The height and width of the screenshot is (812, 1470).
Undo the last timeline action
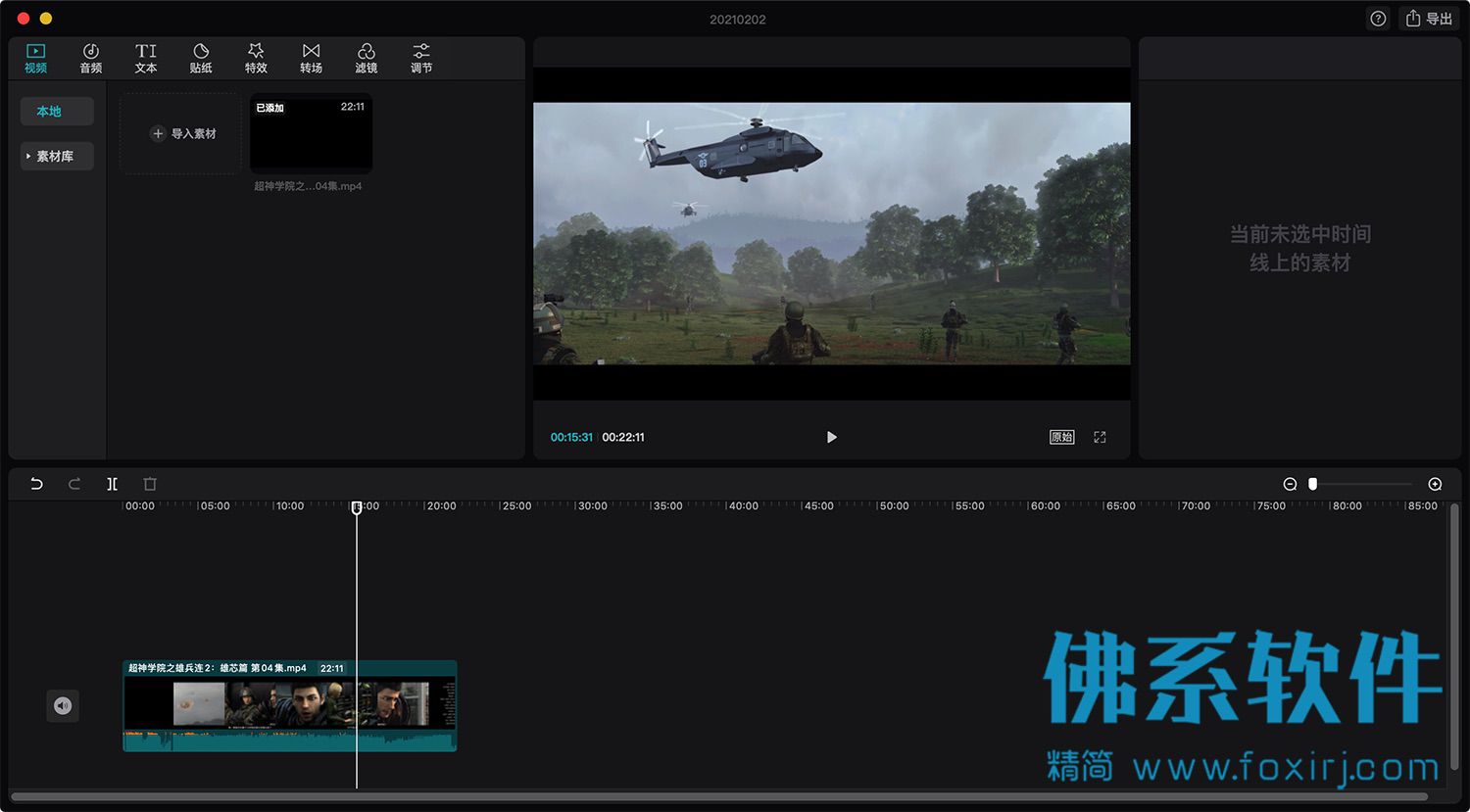tap(36, 484)
